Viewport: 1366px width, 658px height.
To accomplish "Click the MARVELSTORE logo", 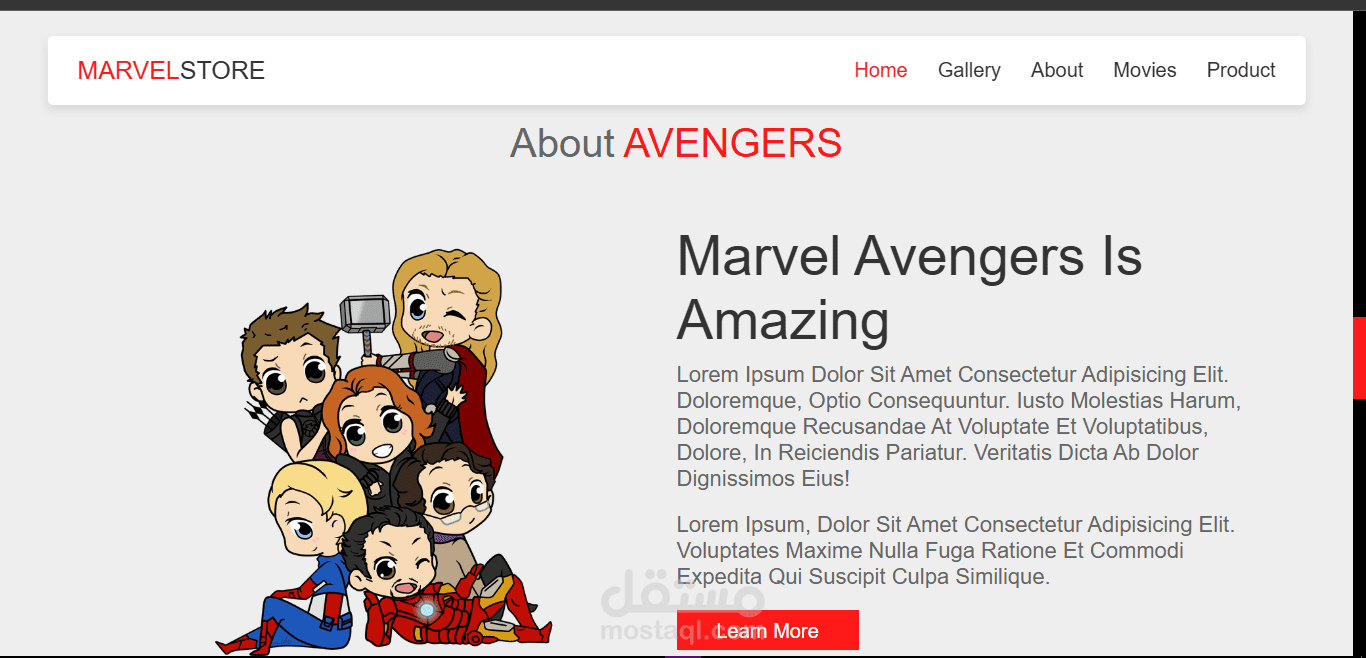I will click(171, 71).
